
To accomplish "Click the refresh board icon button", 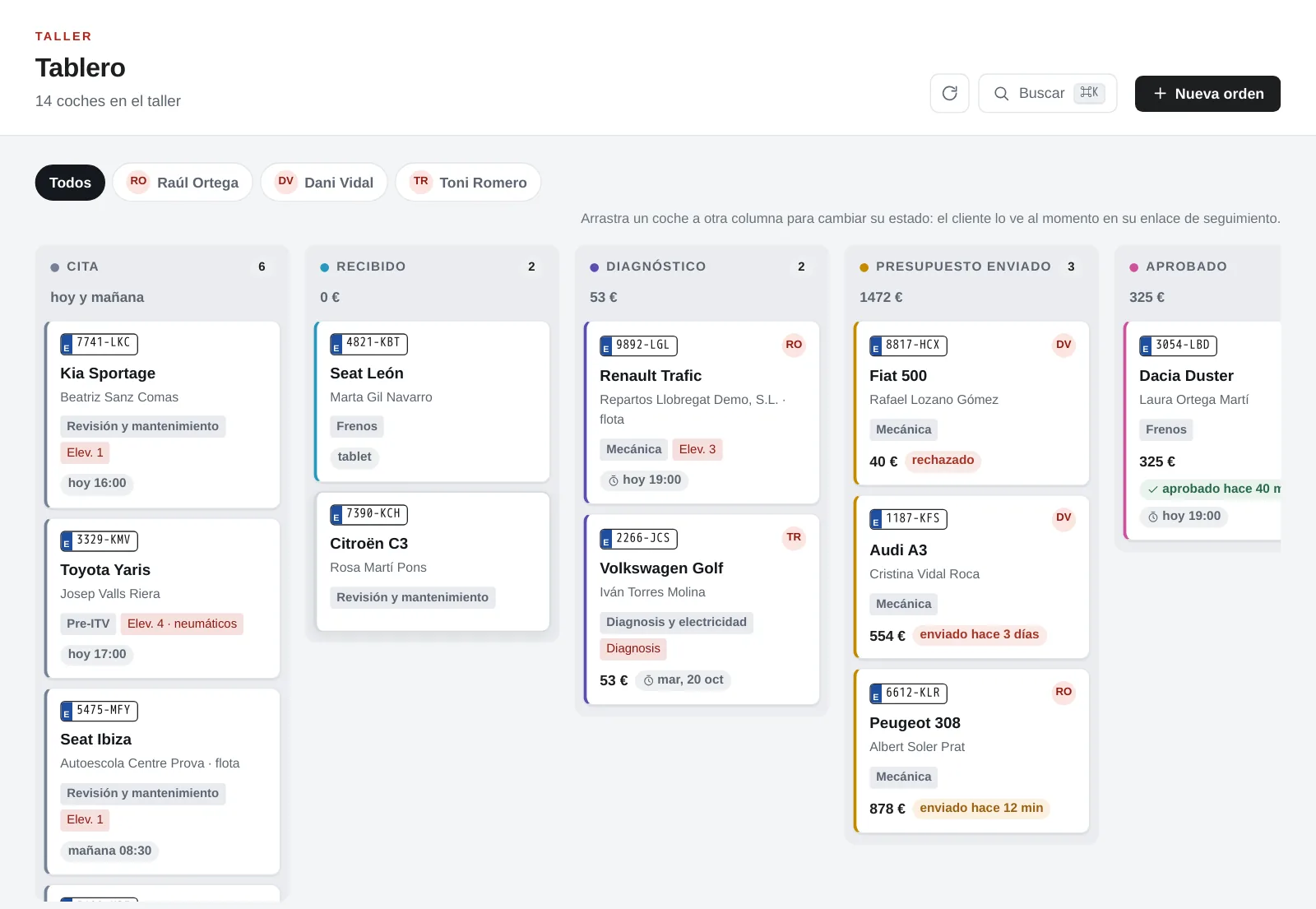I will [949, 93].
